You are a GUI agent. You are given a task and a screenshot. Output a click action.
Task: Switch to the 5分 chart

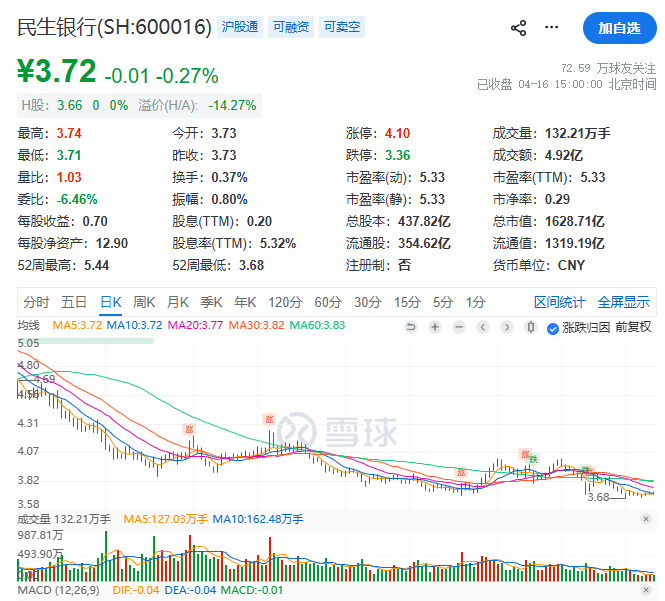click(x=443, y=302)
